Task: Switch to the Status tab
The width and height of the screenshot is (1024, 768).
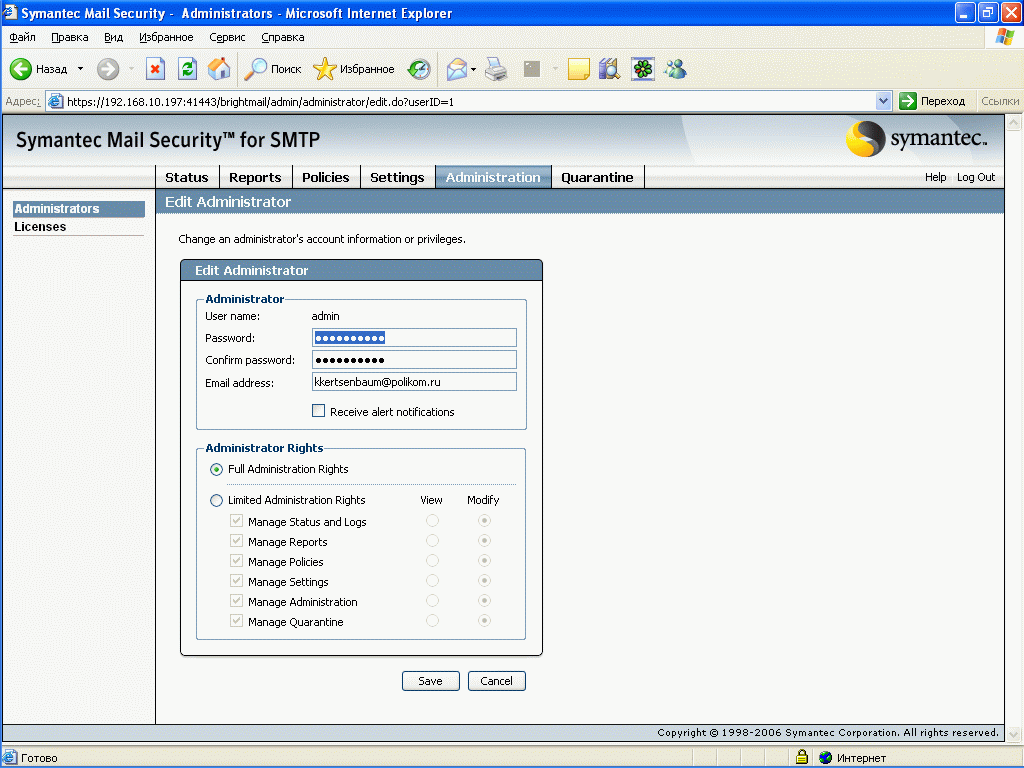Action: [x=187, y=177]
